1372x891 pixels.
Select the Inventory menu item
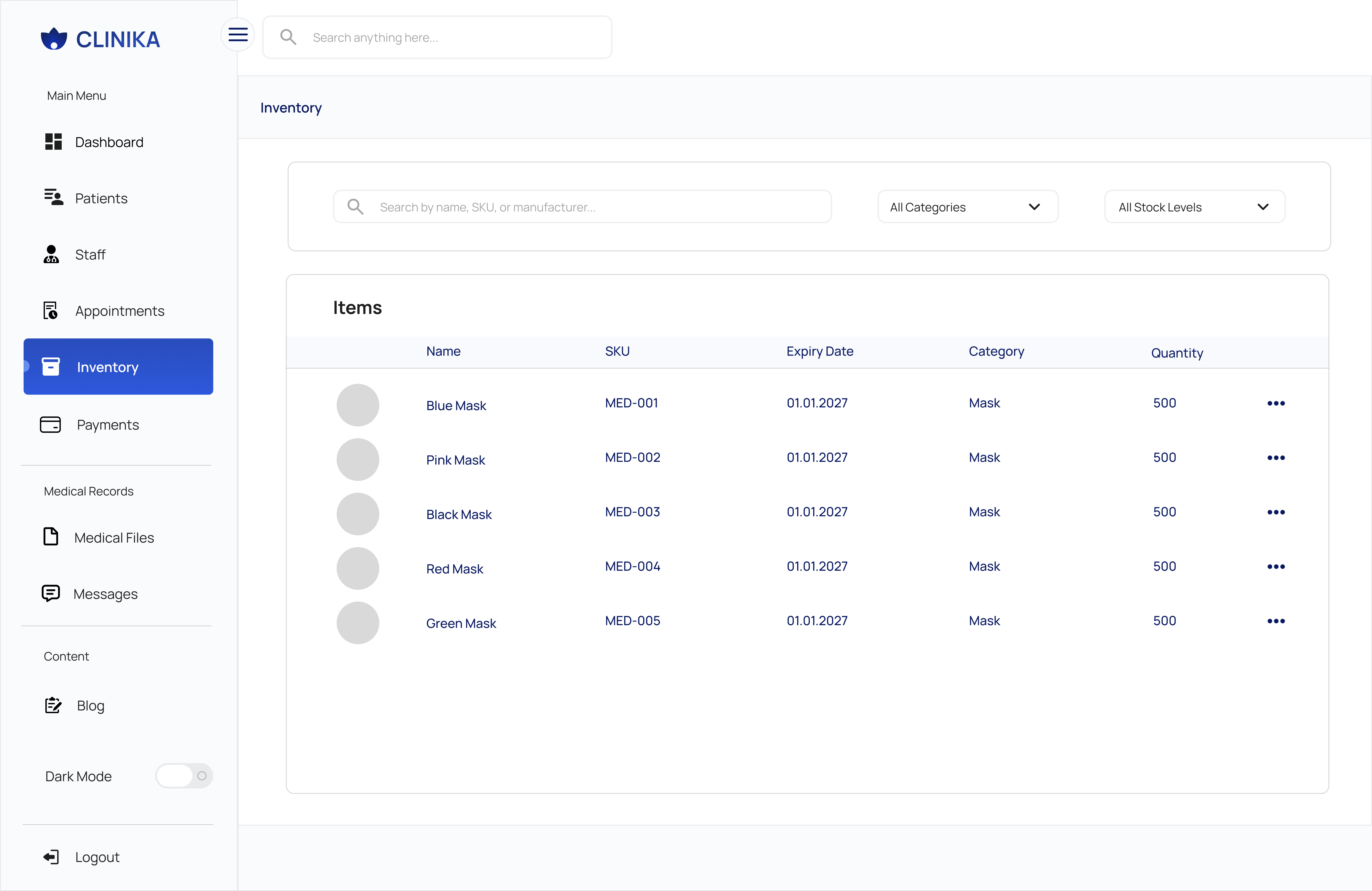[x=118, y=367]
